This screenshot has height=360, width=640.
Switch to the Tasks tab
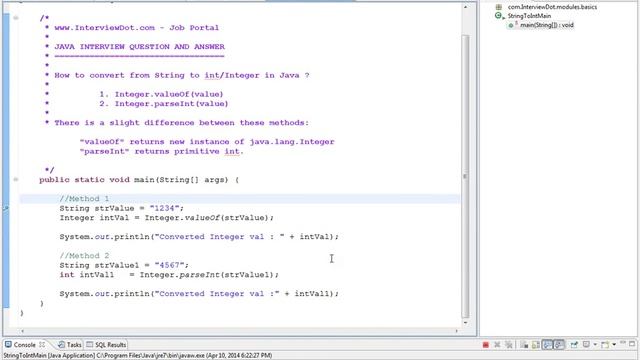[70, 345]
